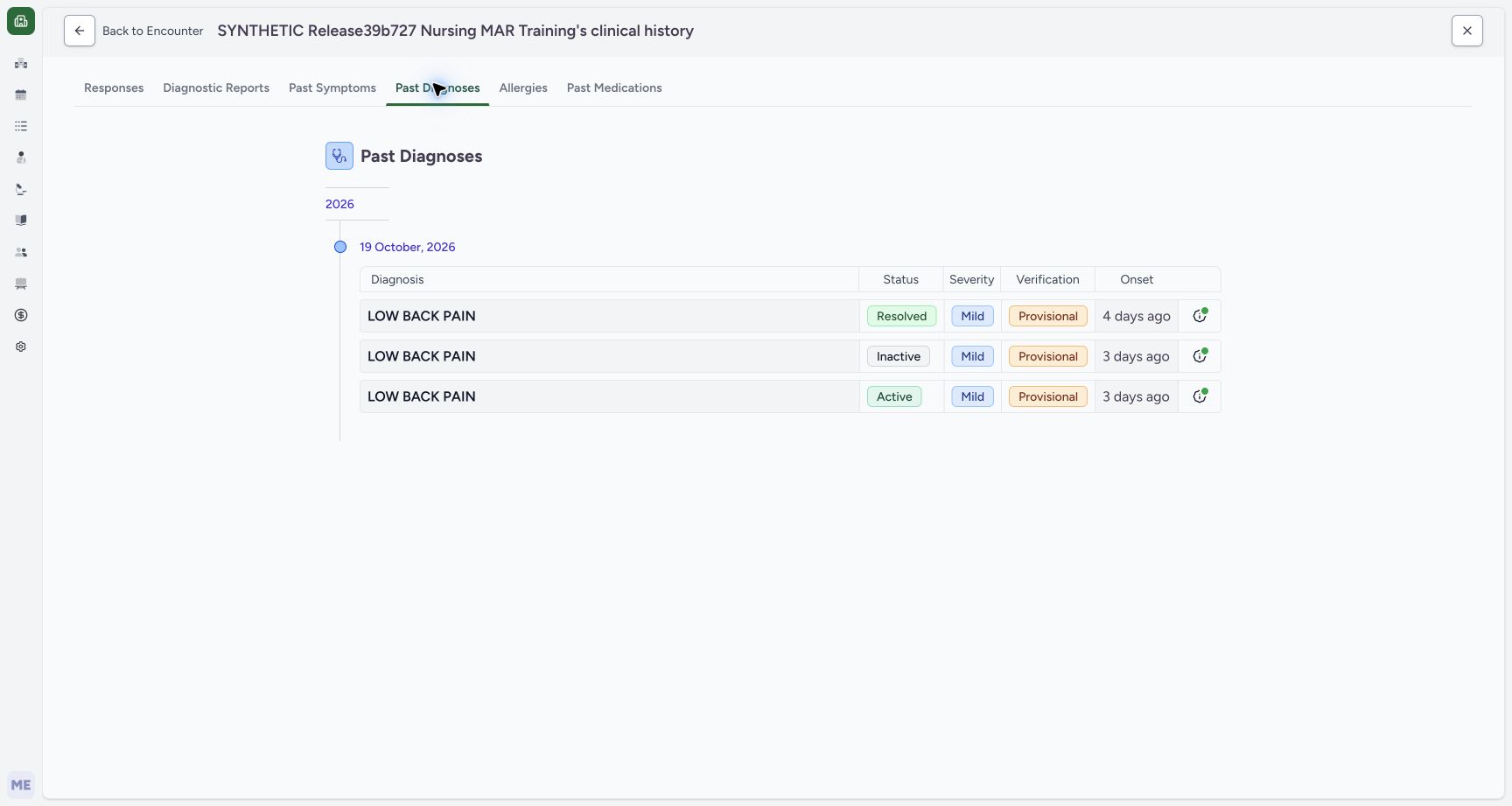Open the open-book sidebar icon
This screenshot has width=1512, height=806.
pyautogui.click(x=21, y=221)
